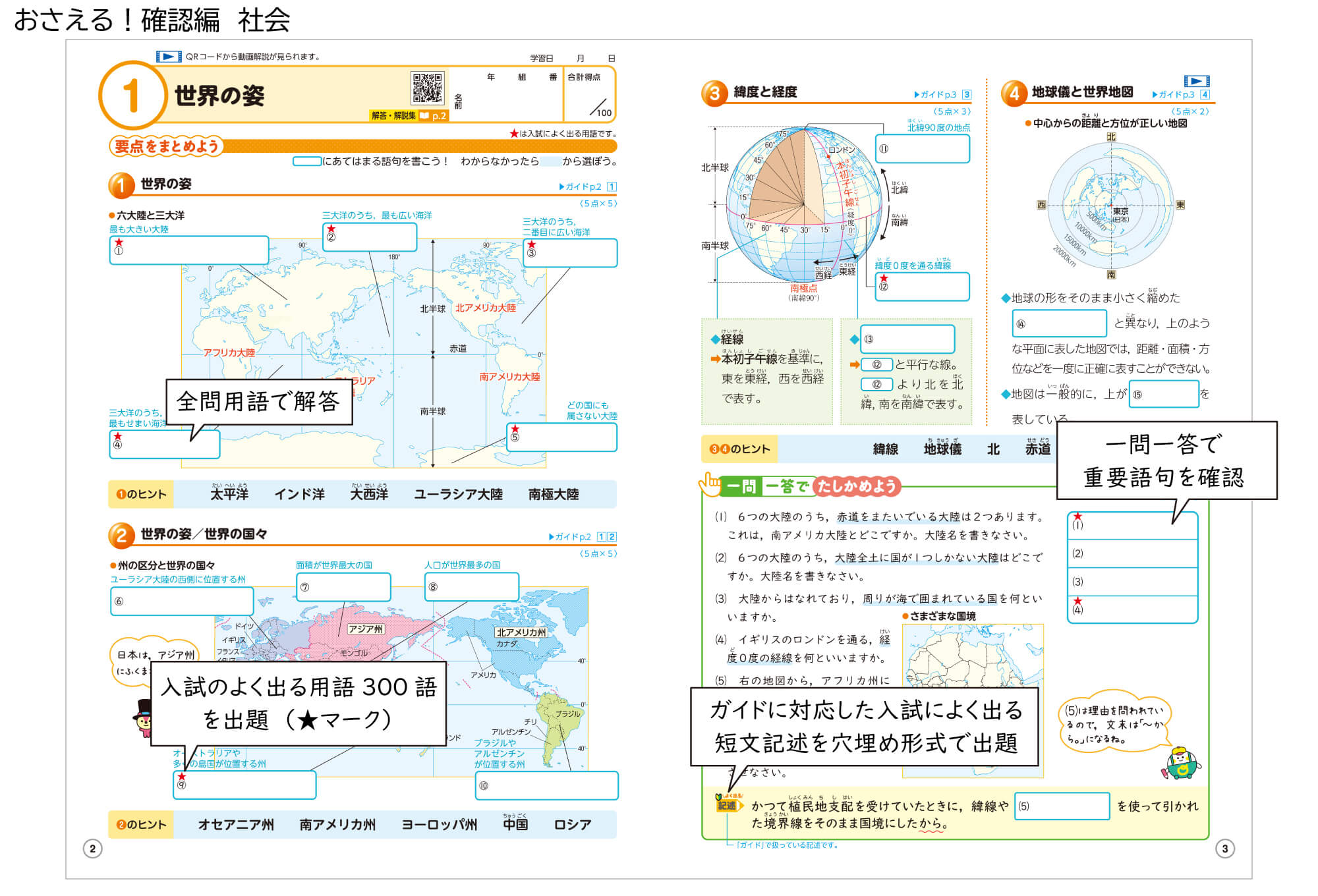This screenshot has width=1318, height=896.
Task: Click the globe diagram with 本初子午線
Action: 804,204
